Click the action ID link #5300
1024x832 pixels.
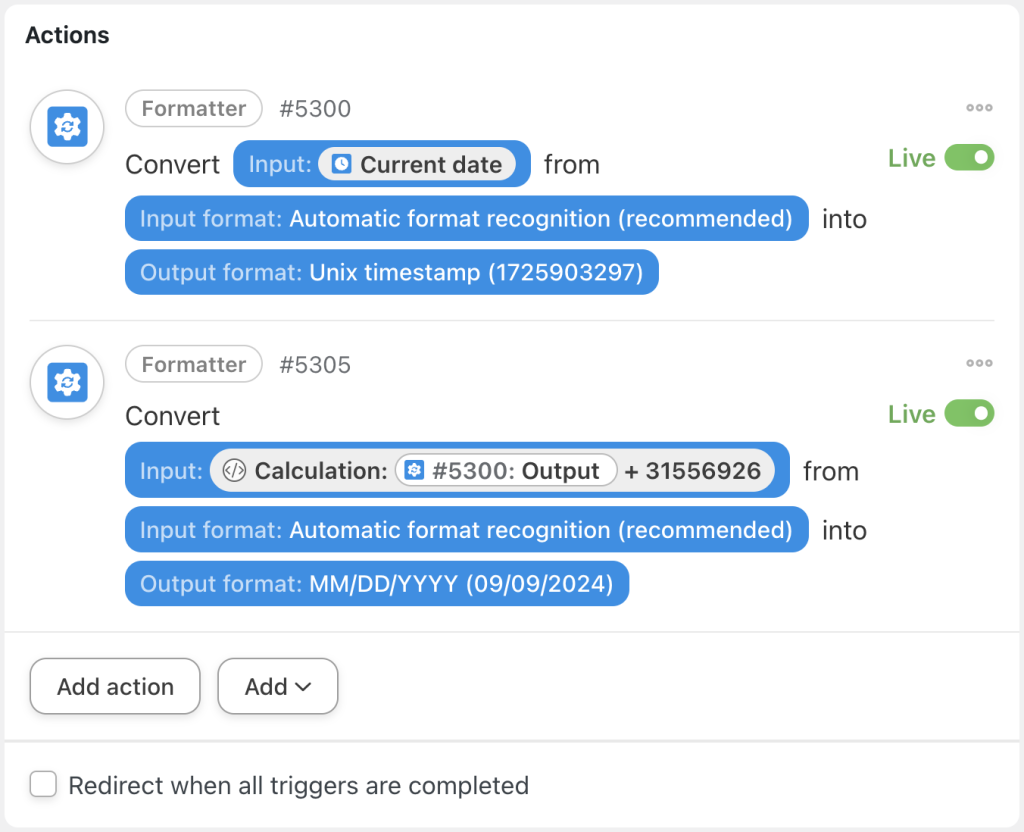pos(315,108)
